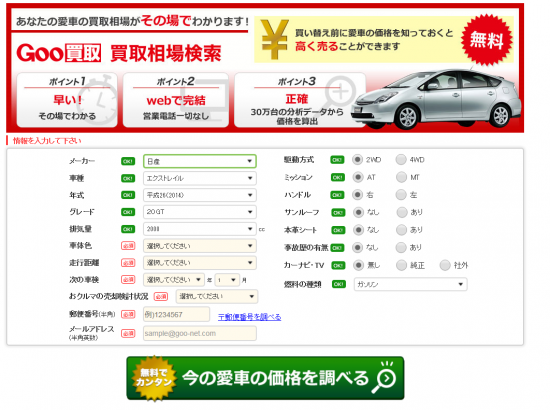Expand the 年式 dropdown
550x410 pixels.
coord(200,195)
